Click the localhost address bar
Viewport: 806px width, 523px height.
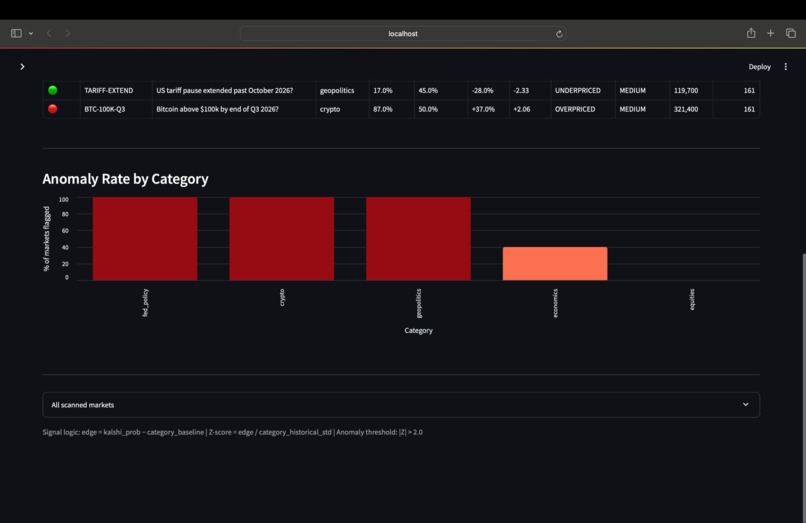[x=402, y=33]
